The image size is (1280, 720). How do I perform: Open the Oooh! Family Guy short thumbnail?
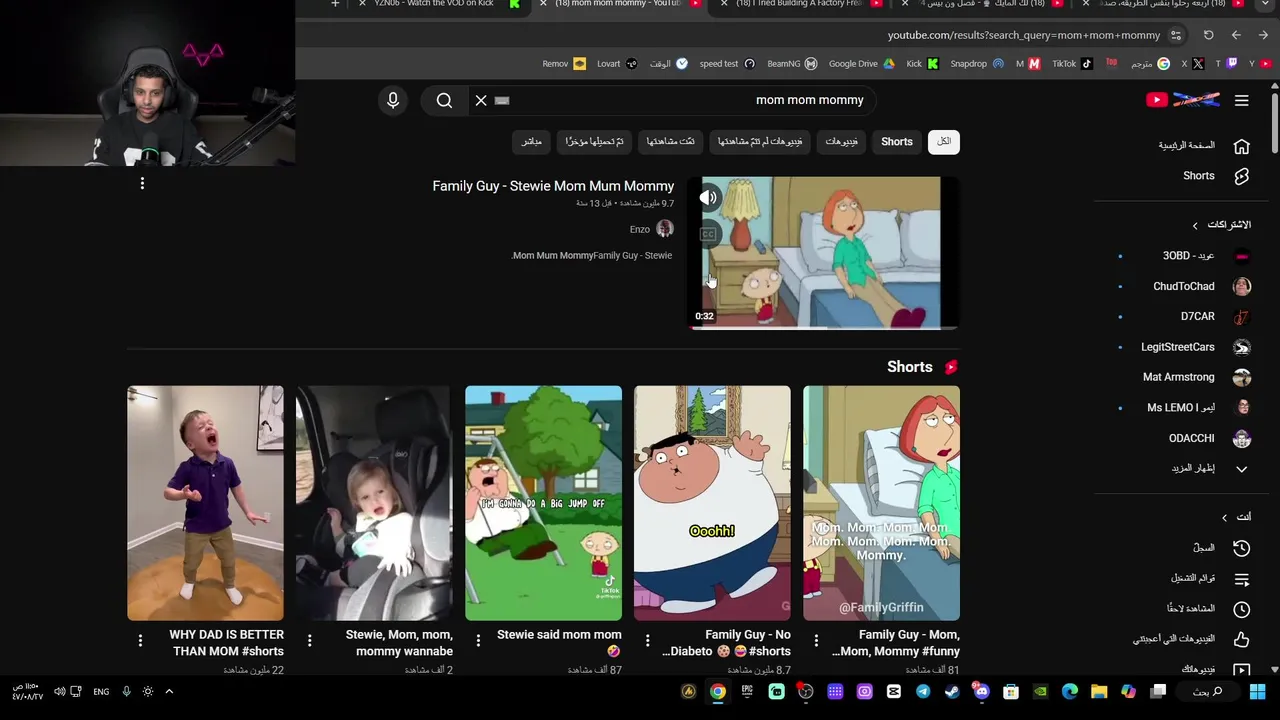click(x=712, y=503)
